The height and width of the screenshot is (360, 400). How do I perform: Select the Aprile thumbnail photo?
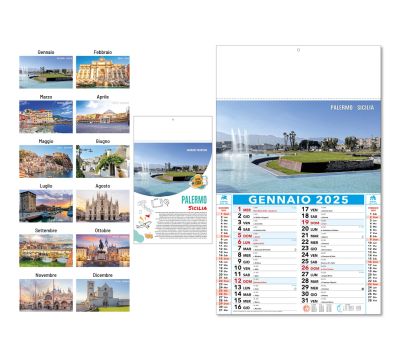[103, 117]
